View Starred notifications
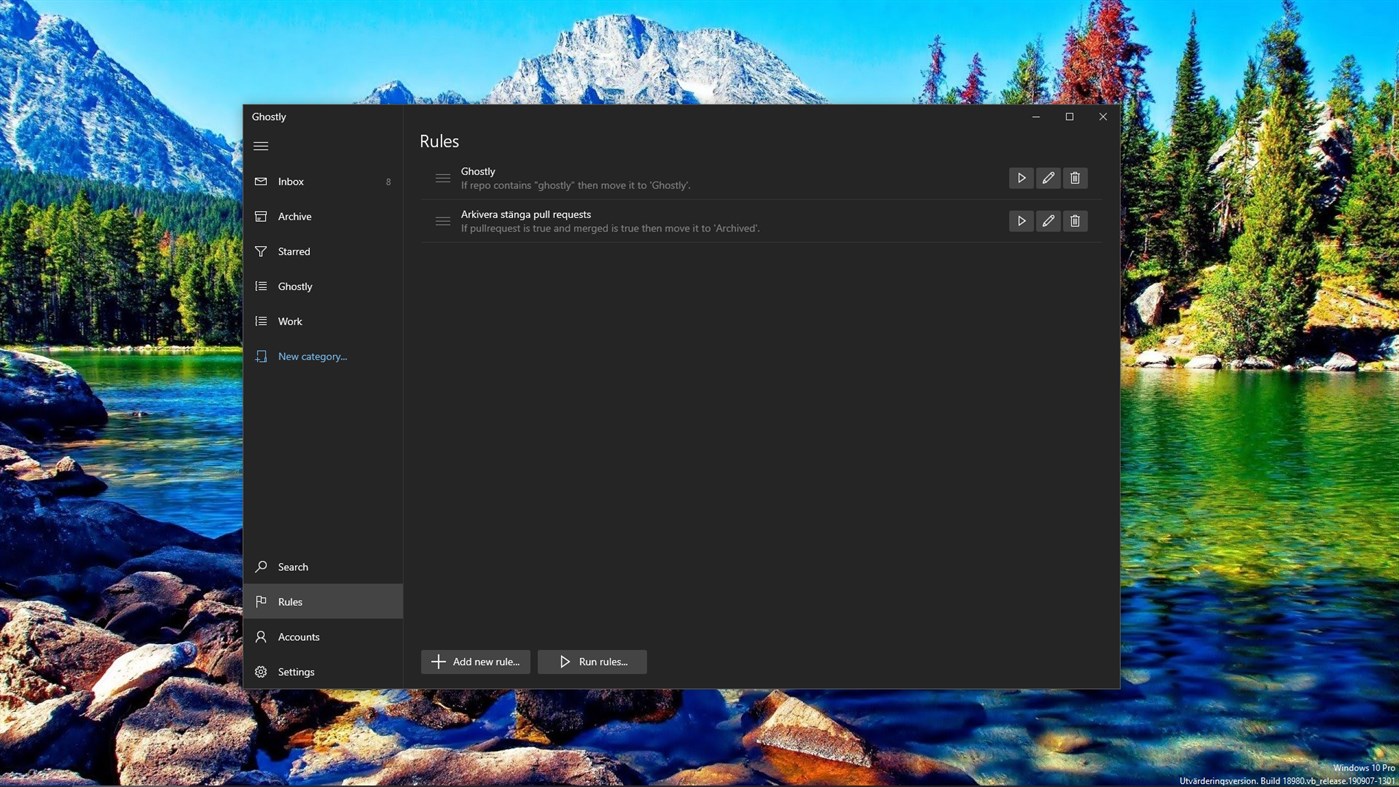This screenshot has height=787, width=1399. point(293,251)
